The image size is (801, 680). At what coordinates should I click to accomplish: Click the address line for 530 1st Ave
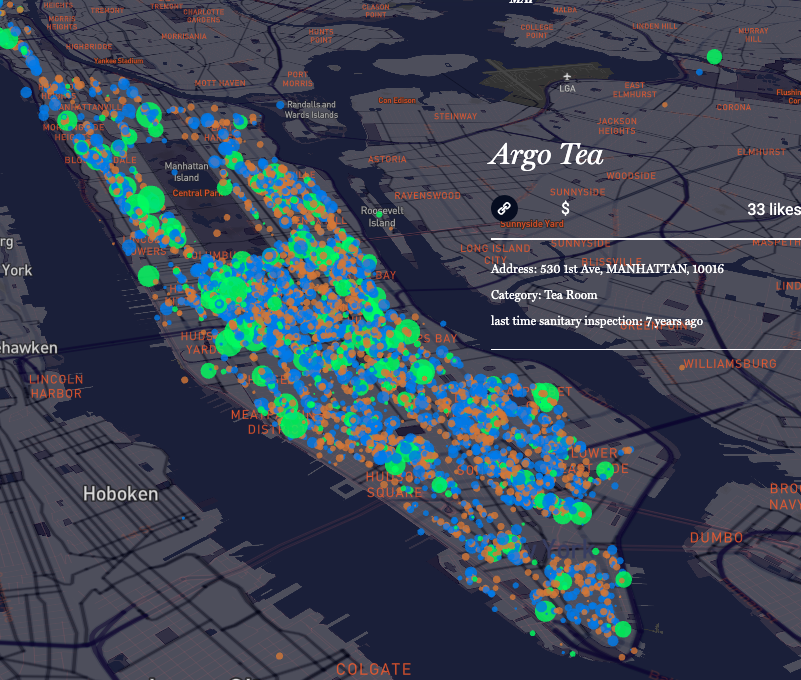tap(607, 269)
